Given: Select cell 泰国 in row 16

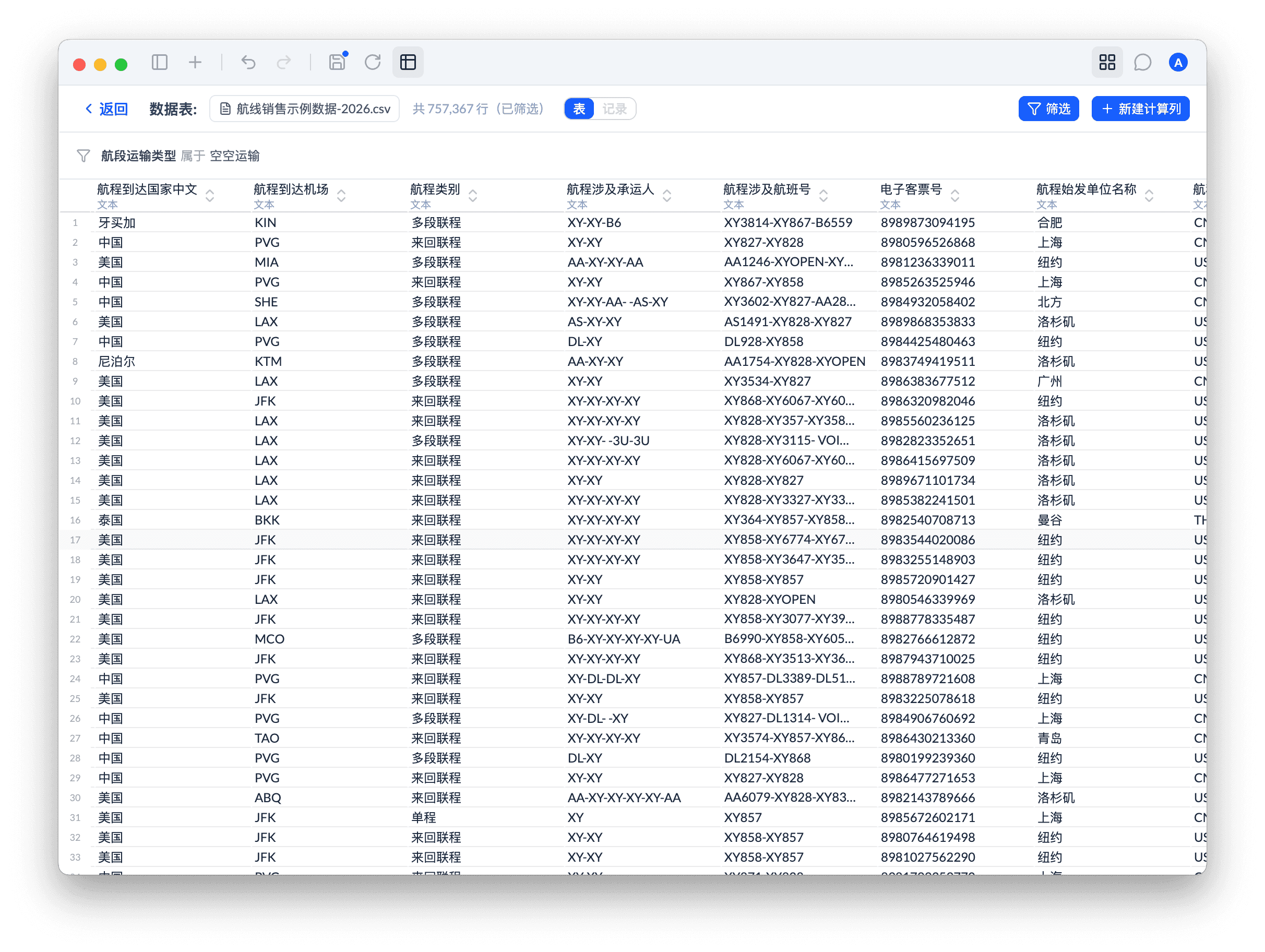Looking at the screenshot, I should pyautogui.click(x=110, y=520).
